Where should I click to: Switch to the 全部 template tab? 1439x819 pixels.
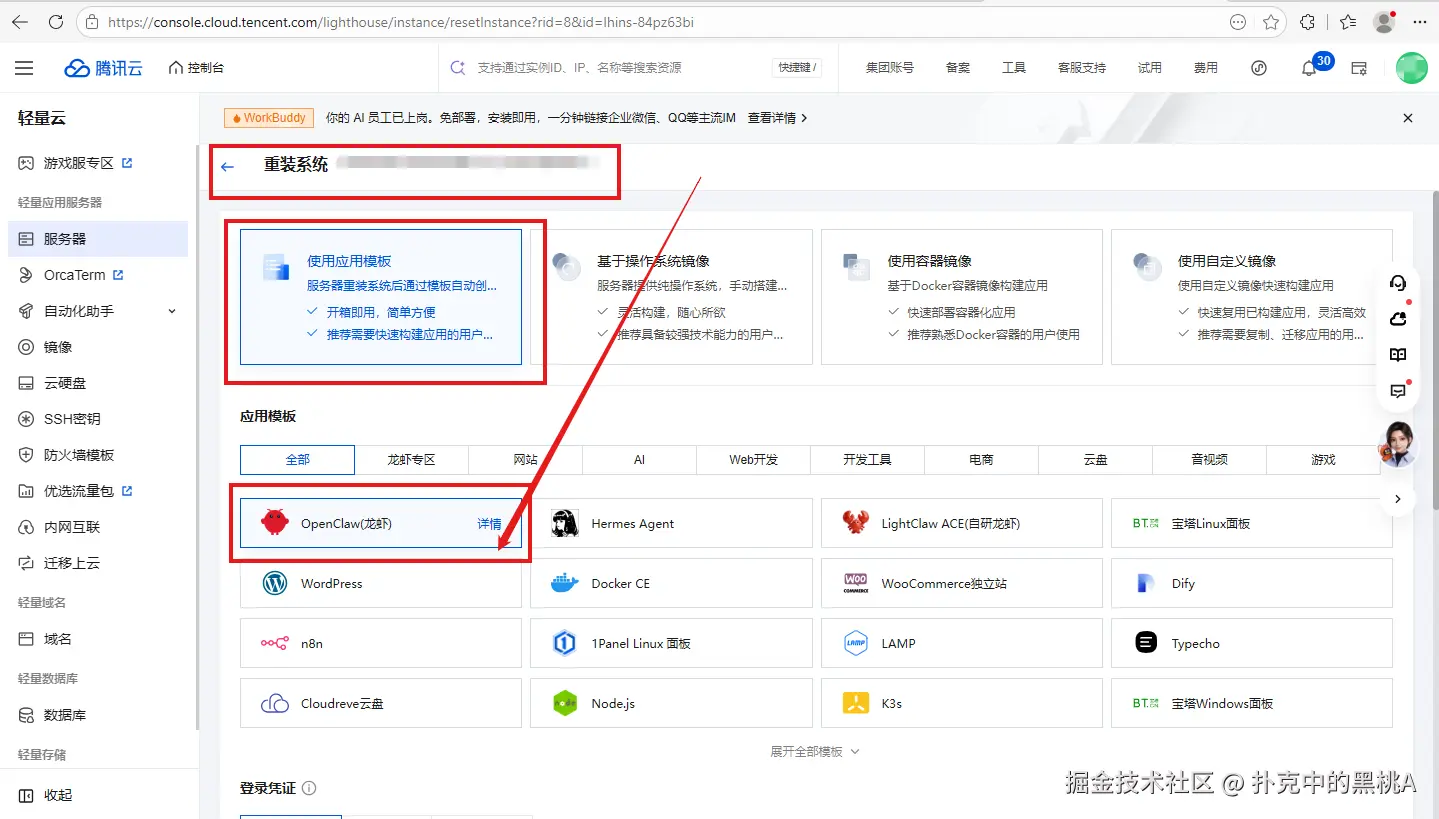pyautogui.click(x=298, y=459)
